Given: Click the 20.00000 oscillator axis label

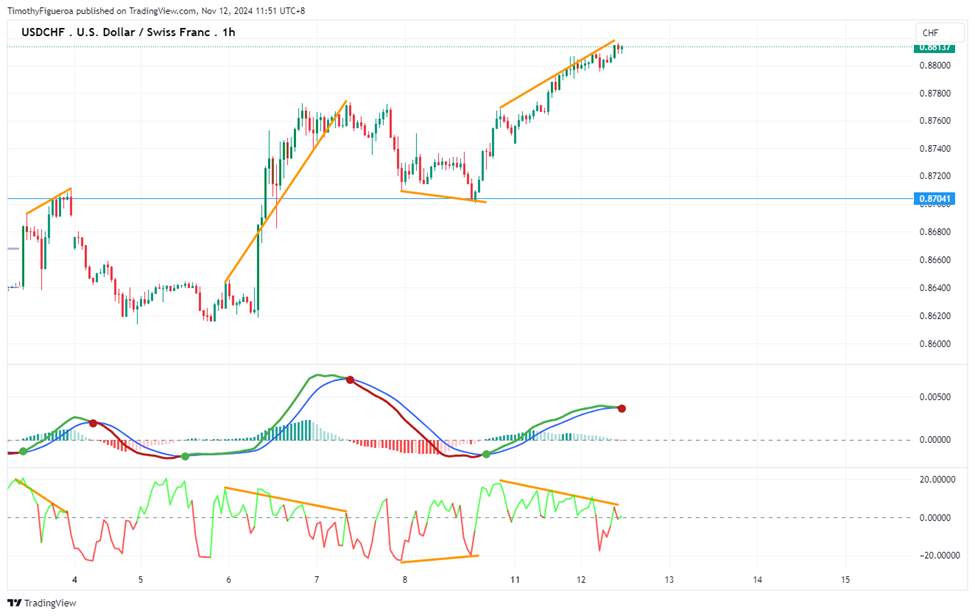Looking at the screenshot, I should click(x=937, y=480).
